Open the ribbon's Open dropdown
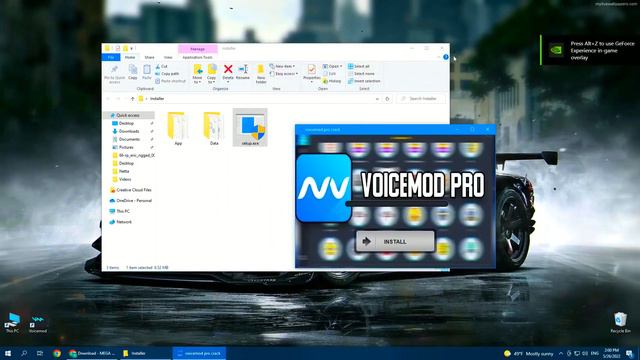The width and height of the screenshot is (640, 360). pyautogui.click(x=333, y=66)
